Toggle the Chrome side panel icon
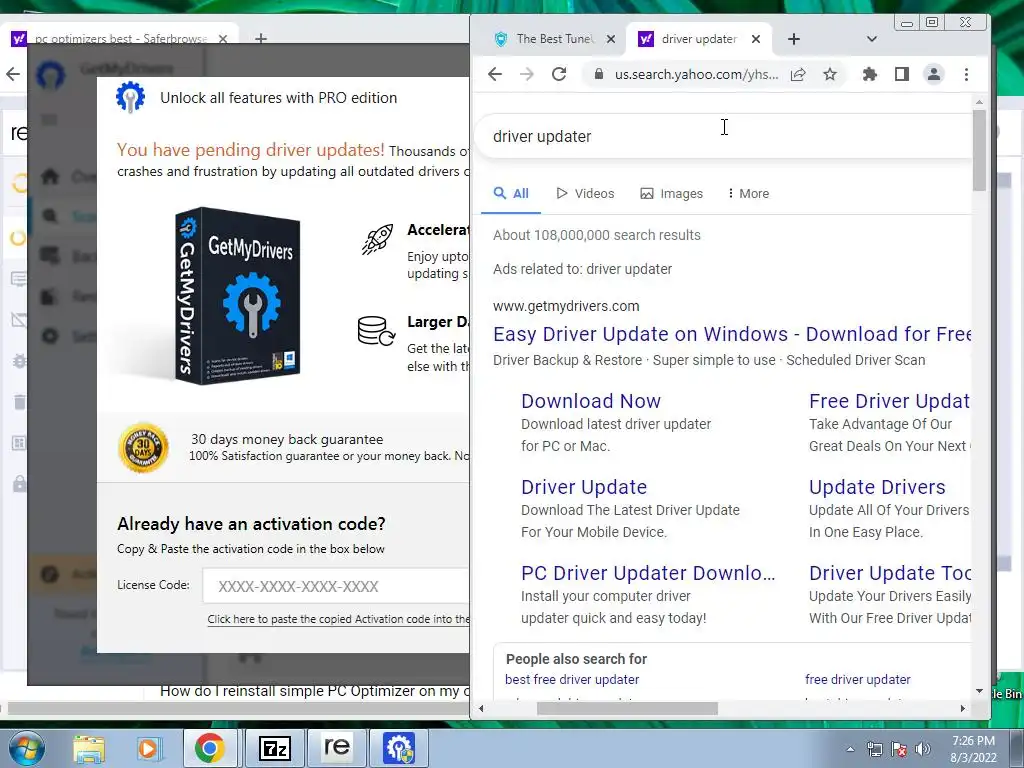 click(x=902, y=74)
